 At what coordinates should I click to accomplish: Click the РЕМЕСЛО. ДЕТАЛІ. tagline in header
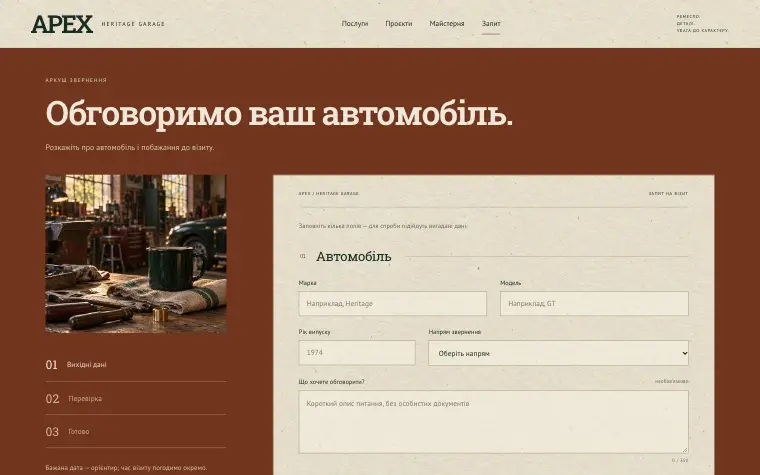click(702, 23)
